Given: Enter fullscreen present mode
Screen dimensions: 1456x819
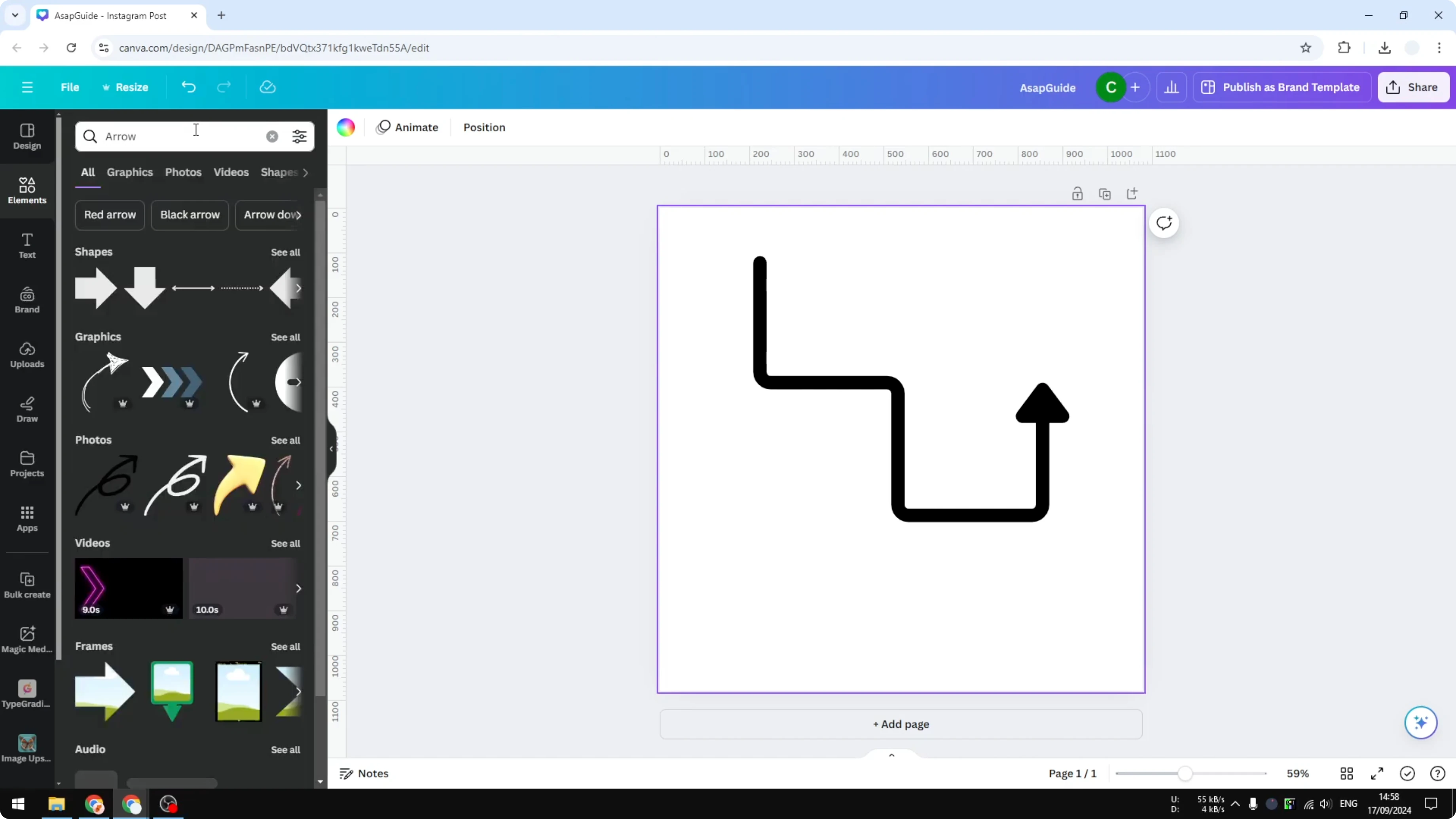Looking at the screenshot, I should click(x=1377, y=773).
